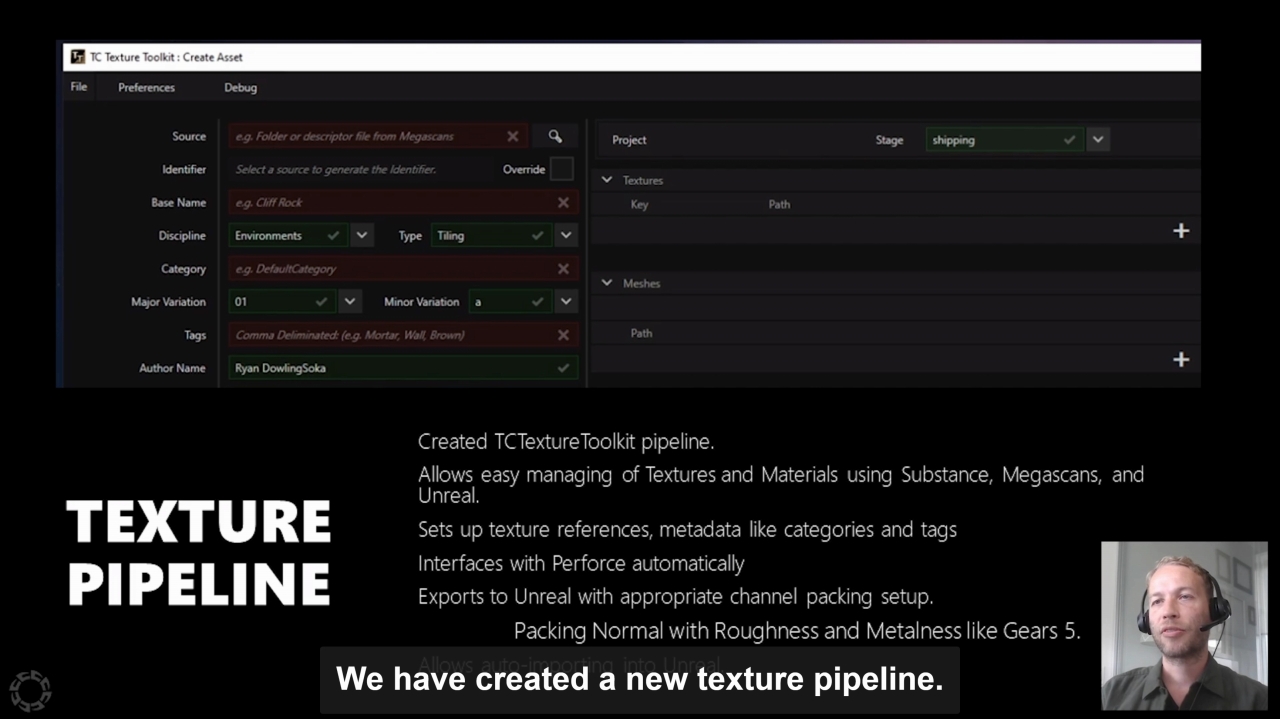Click the Discipline field validation checkmark
The width and height of the screenshot is (1280, 719).
pyautogui.click(x=333, y=236)
